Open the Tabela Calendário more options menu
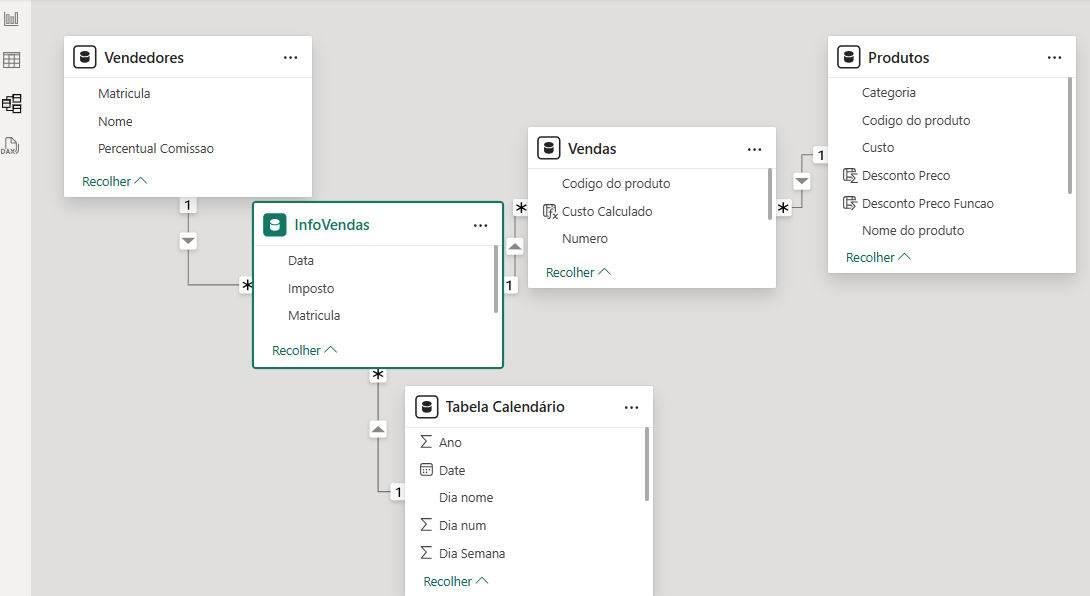This screenshot has width=1090, height=596. 631,407
